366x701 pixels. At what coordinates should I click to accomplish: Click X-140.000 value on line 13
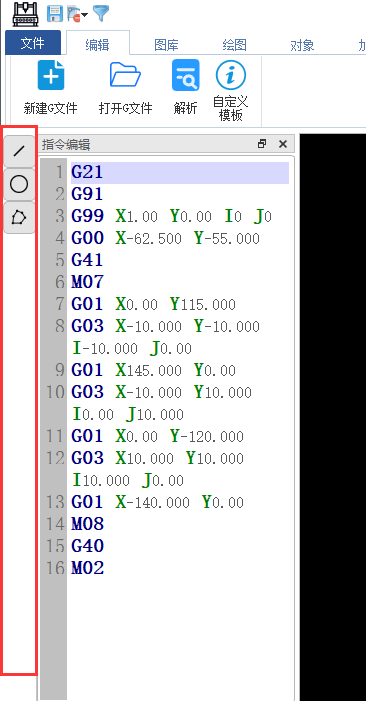click(152, 503)
